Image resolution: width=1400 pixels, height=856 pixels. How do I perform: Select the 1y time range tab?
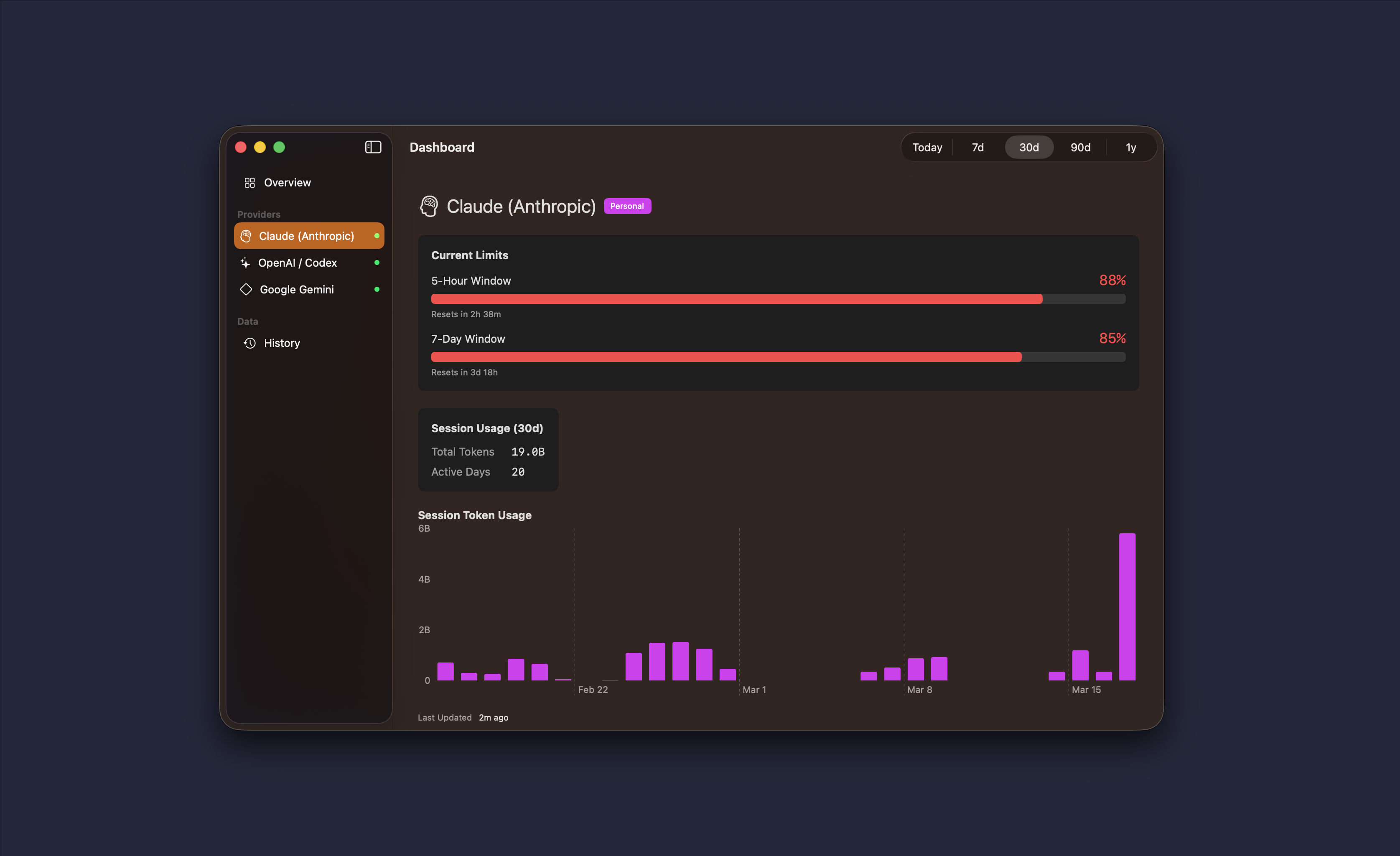click(1131, 147)
